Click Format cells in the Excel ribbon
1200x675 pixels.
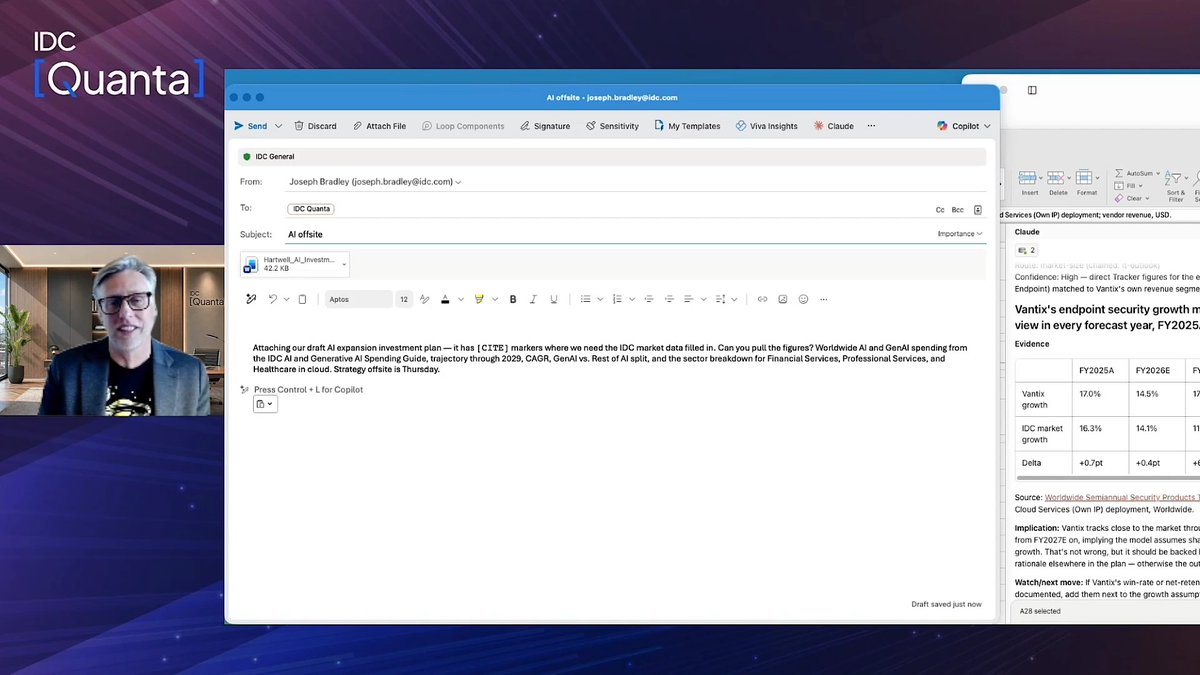(x=1087, y=182)
